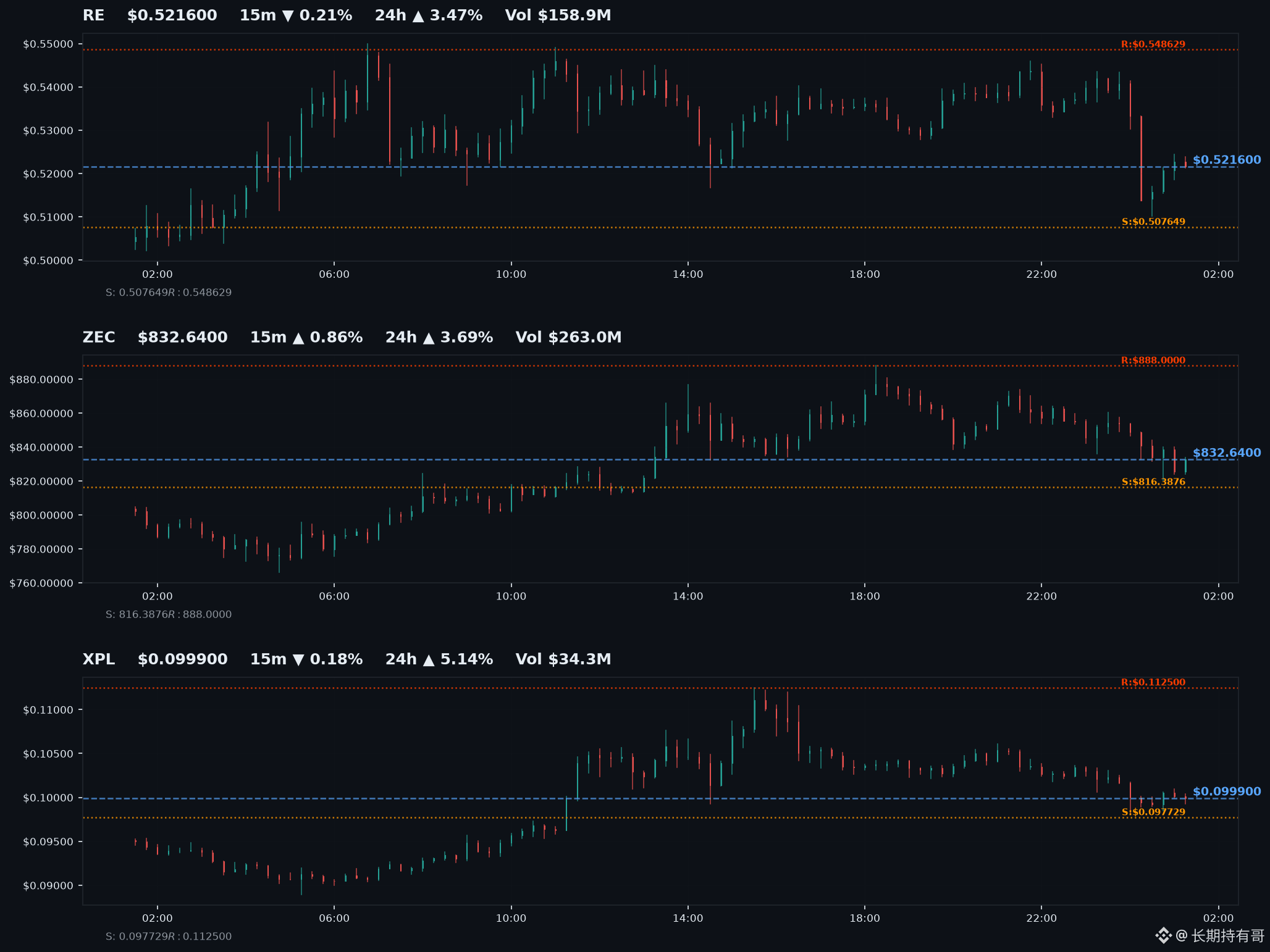Click blue $0.521600 current-price label beside RE chart

click(x=1227, y=160)
